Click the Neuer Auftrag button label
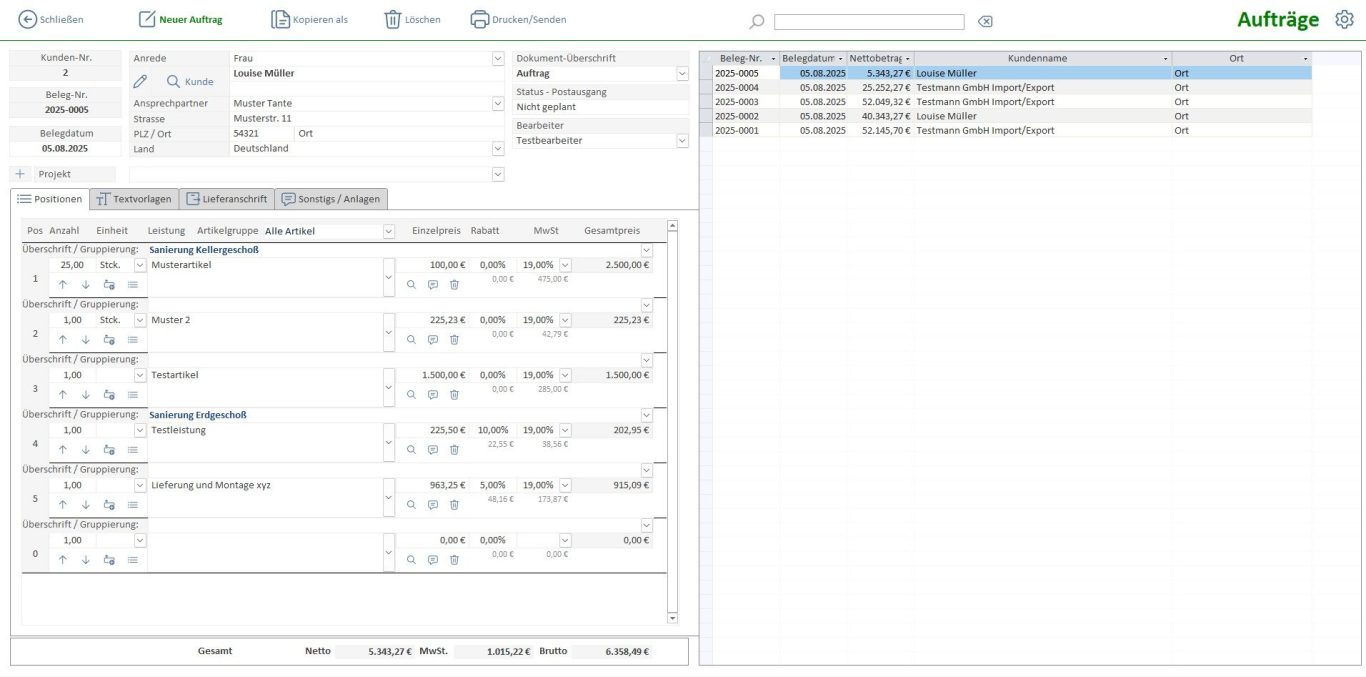 coord(191,20)
